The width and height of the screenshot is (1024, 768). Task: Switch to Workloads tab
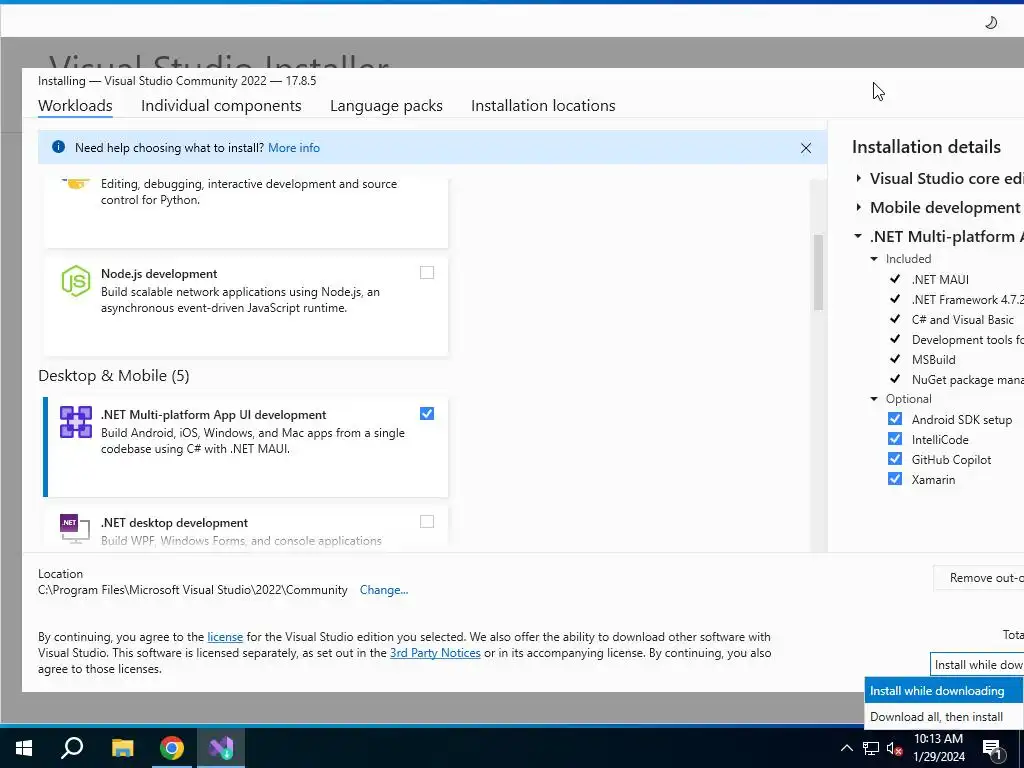click(x=75, y=106)
